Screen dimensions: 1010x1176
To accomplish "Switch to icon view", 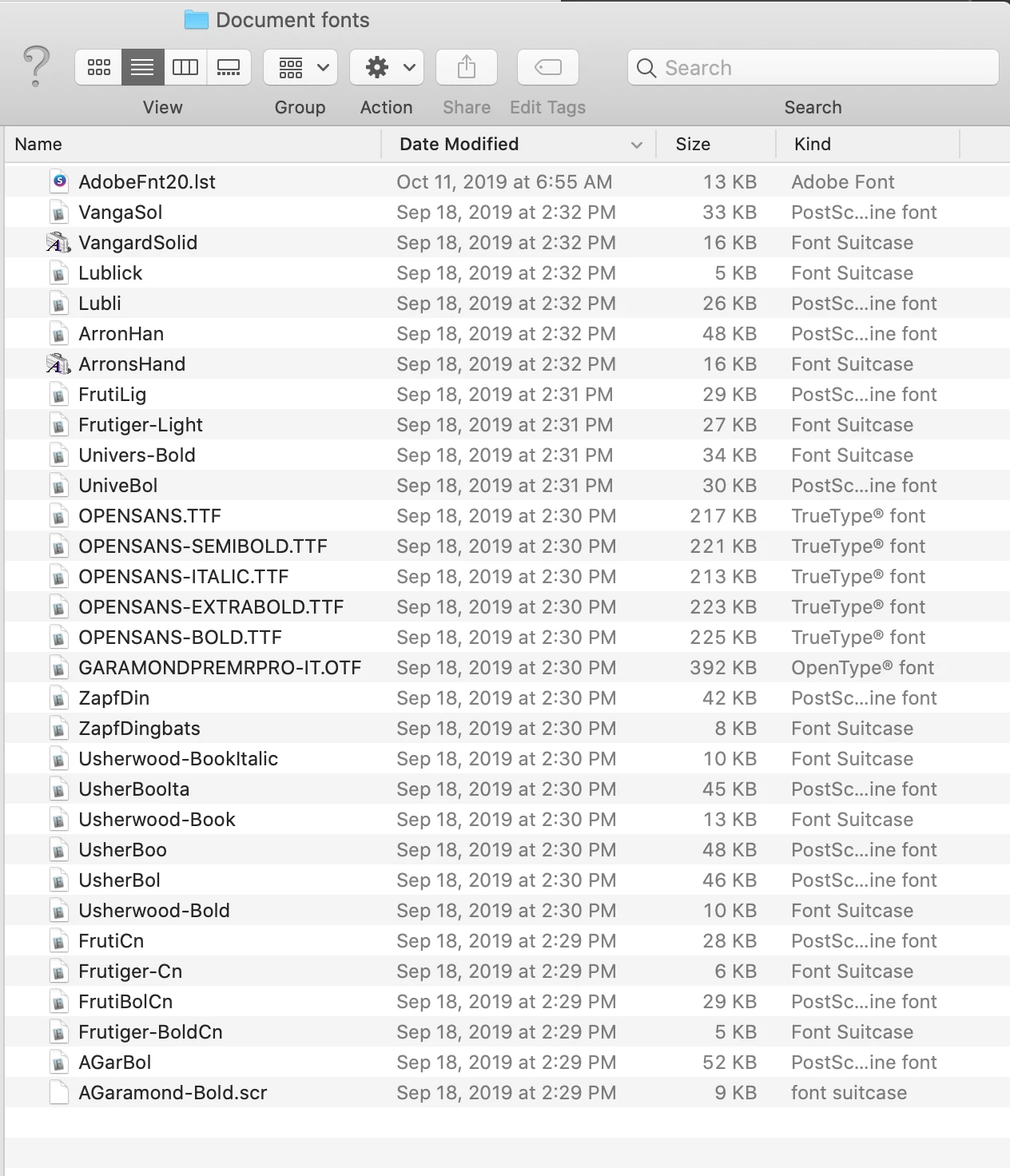I will 98,68.
